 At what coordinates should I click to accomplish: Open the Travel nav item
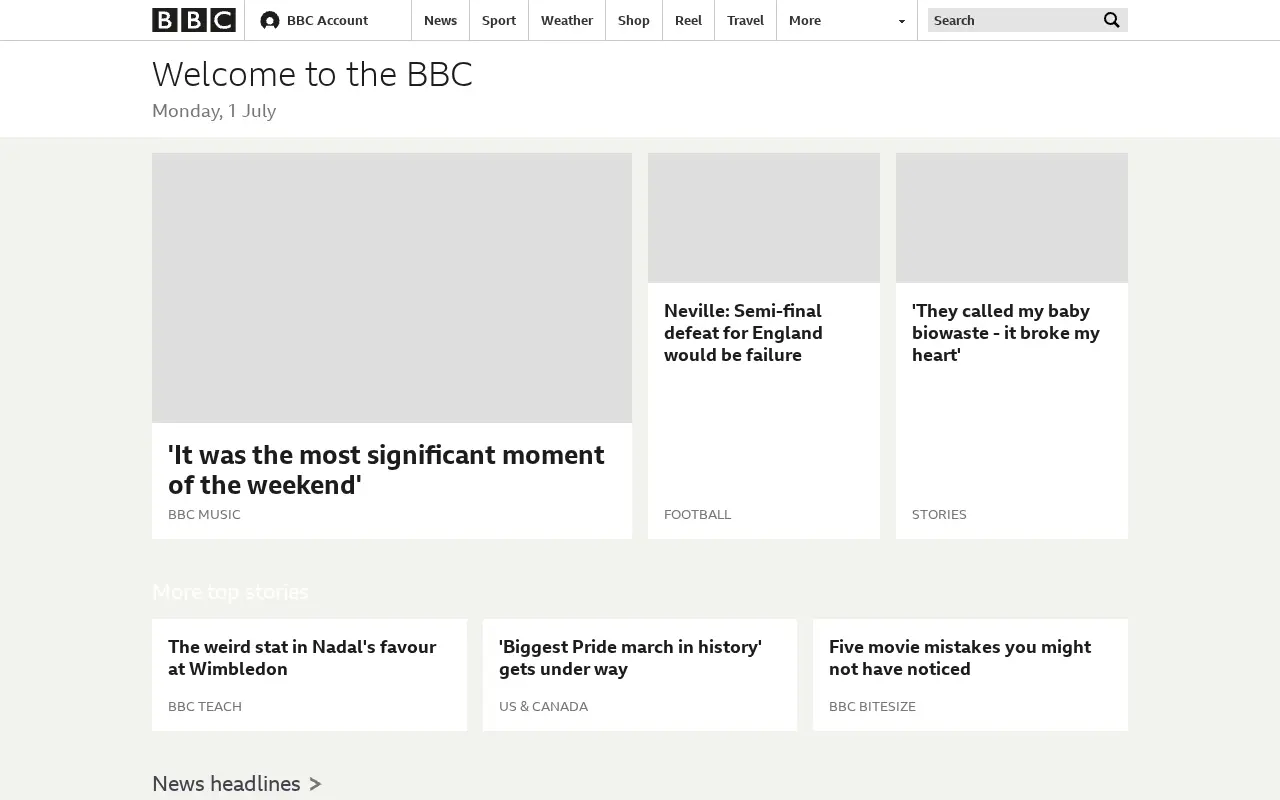coord(746,20)
